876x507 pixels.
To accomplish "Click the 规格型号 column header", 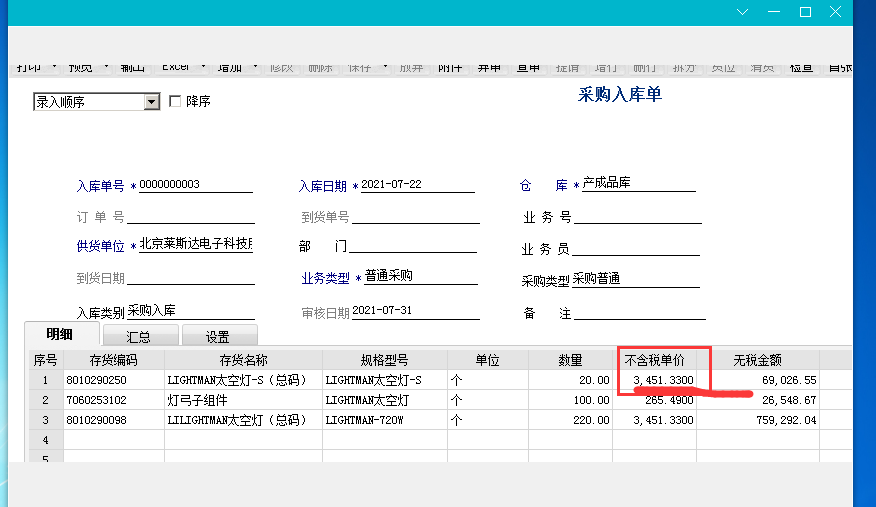I will coord(385,360).
